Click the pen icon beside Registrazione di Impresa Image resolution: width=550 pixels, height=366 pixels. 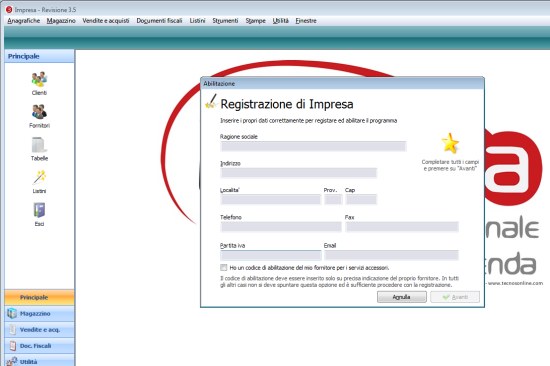click(x=211, y=101)
